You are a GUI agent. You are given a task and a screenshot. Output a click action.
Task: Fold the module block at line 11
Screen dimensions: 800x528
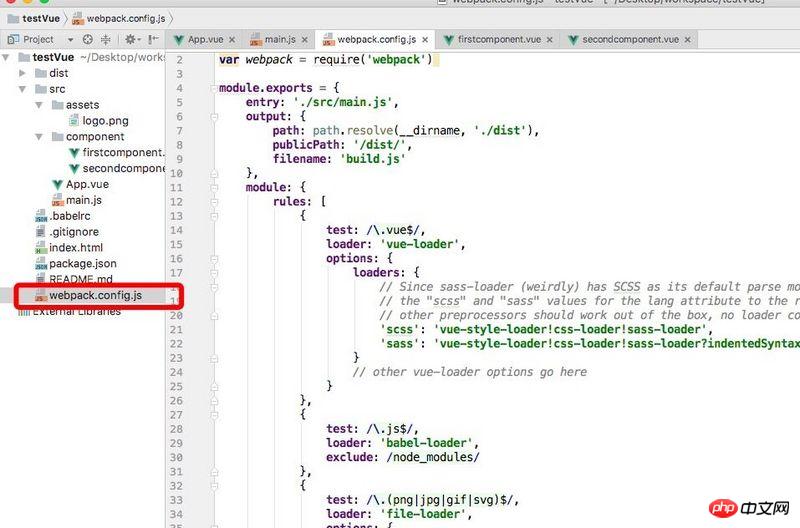[214, 188]
